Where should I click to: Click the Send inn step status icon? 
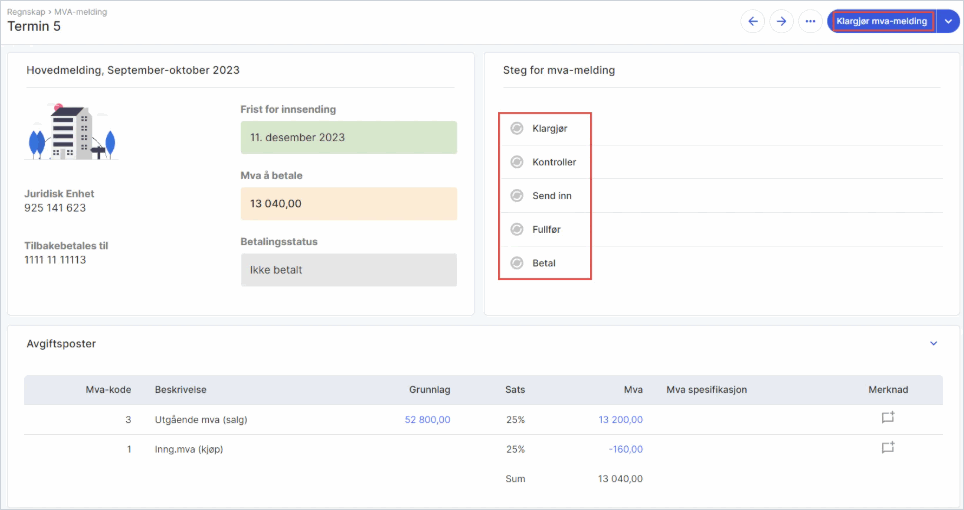(517, 195)
